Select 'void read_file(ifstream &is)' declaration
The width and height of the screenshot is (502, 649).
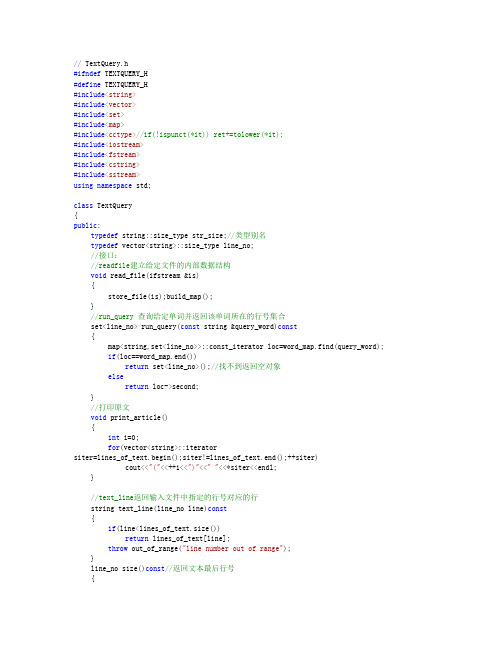pyautogui.click(x=145, y=275)
